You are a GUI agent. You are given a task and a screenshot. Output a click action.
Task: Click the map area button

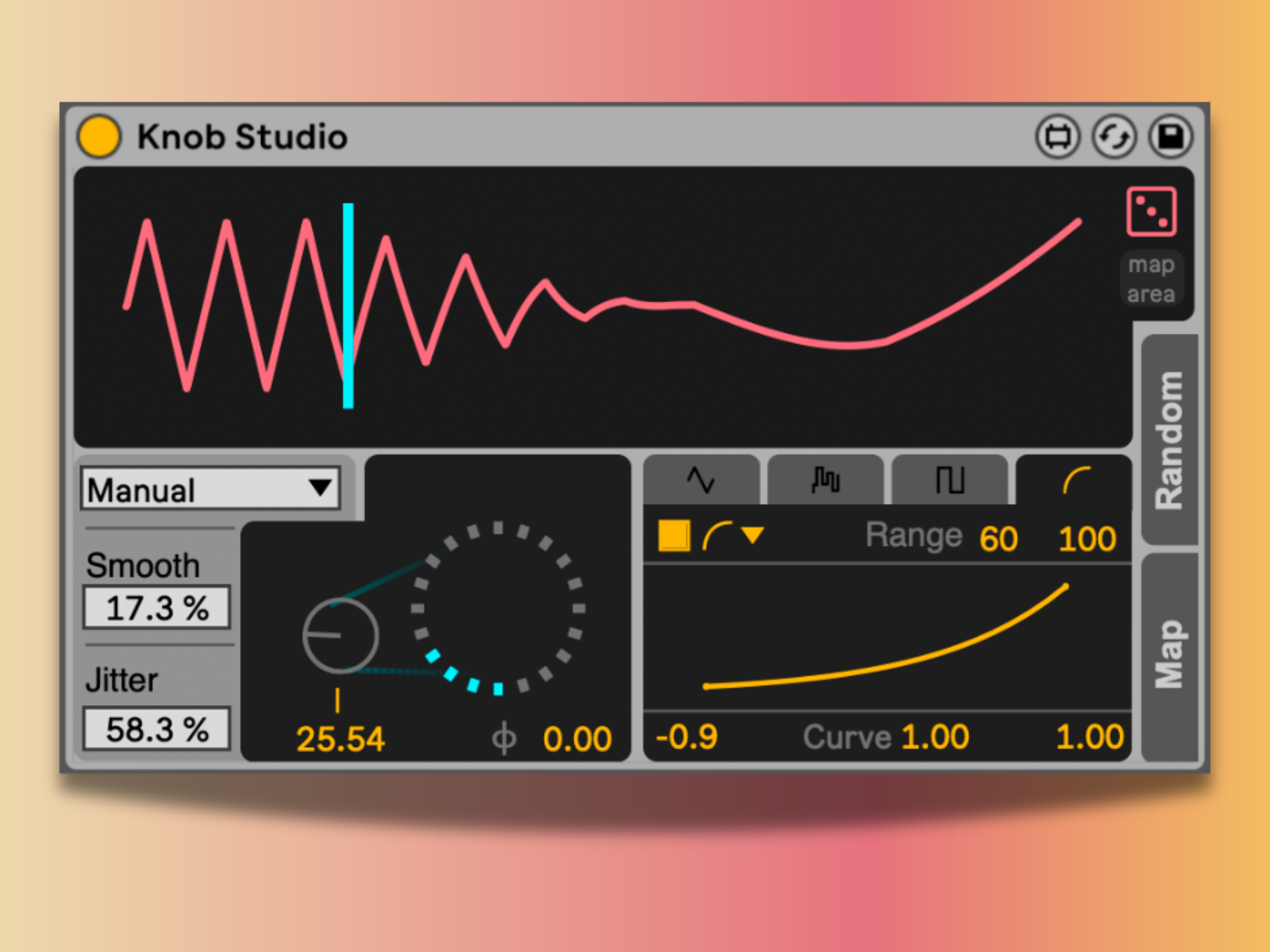[x=1151, y=279]
